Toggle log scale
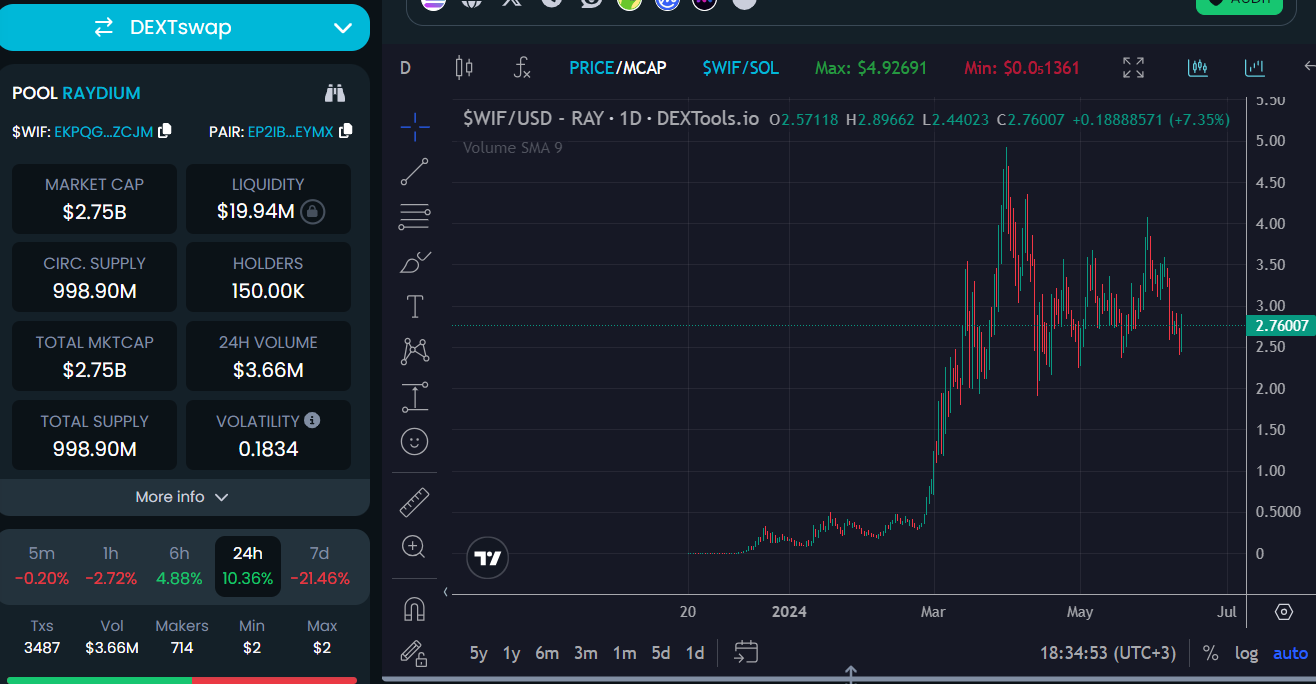This screenshot has width=1316, height=684. tap(1246, 653)
